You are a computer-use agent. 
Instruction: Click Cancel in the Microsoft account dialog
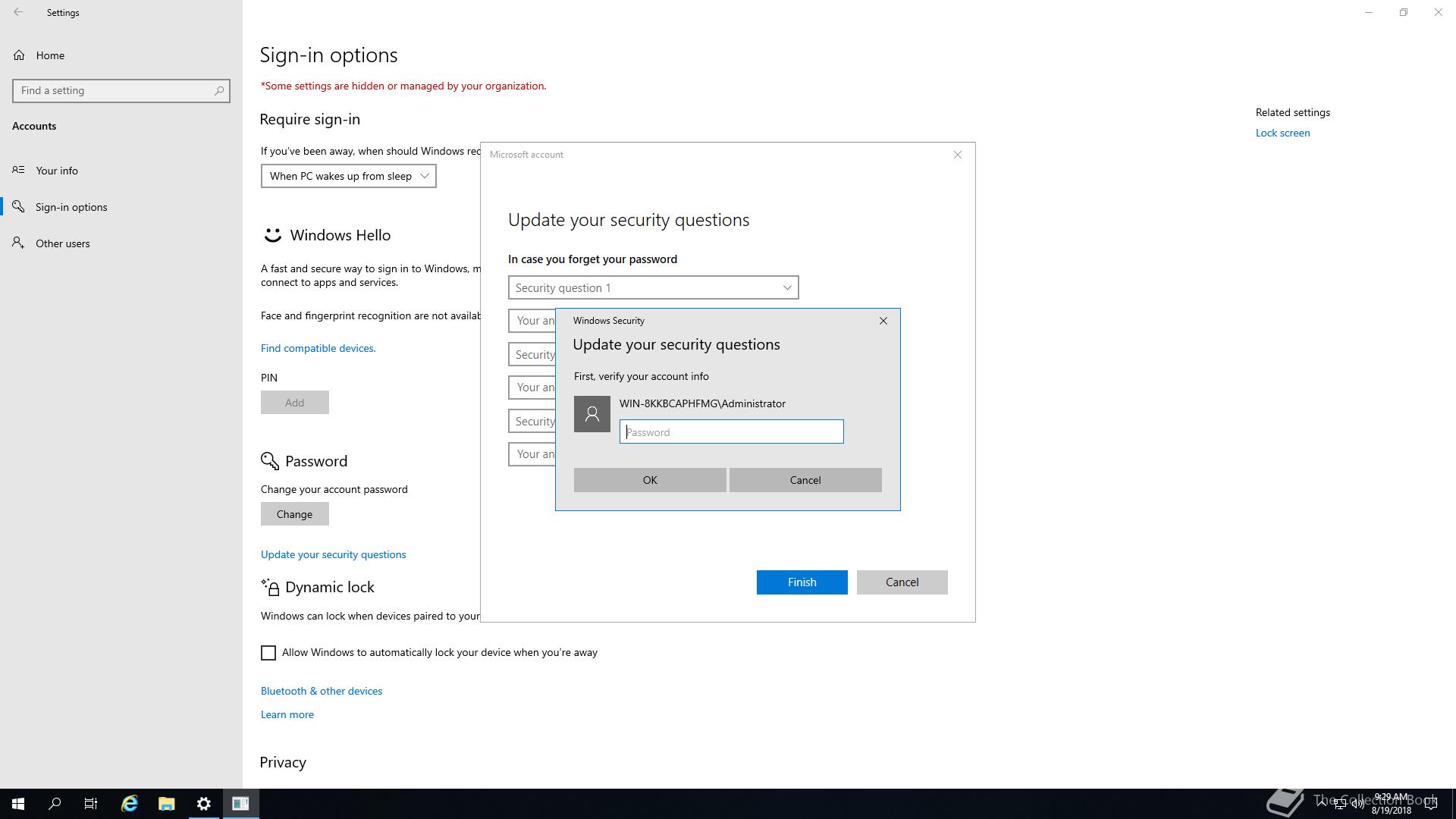tap(902, 582)
